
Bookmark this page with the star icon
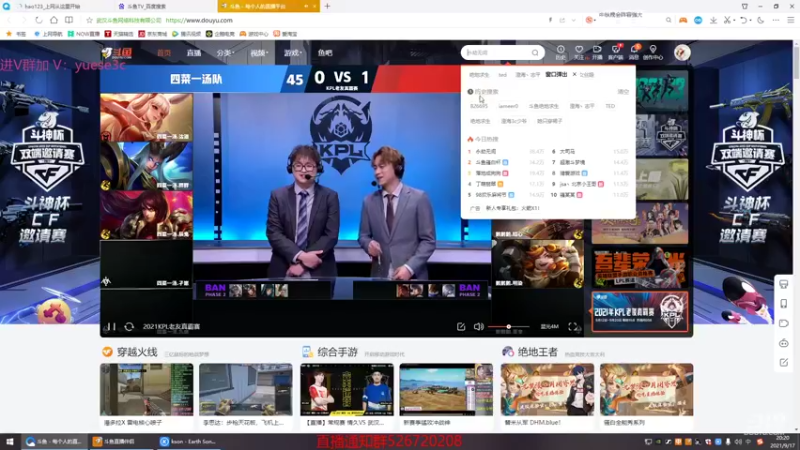click(89, 20)
